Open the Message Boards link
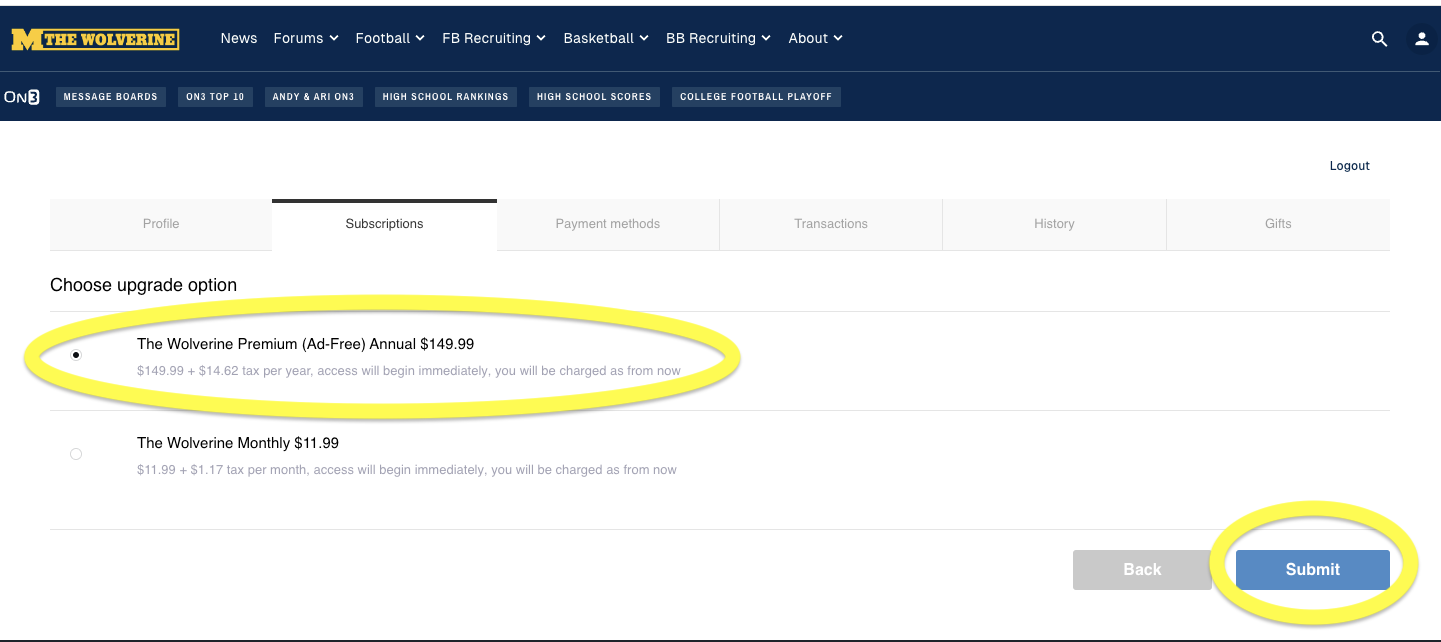The image size is (1441, 642). [110, 97]
